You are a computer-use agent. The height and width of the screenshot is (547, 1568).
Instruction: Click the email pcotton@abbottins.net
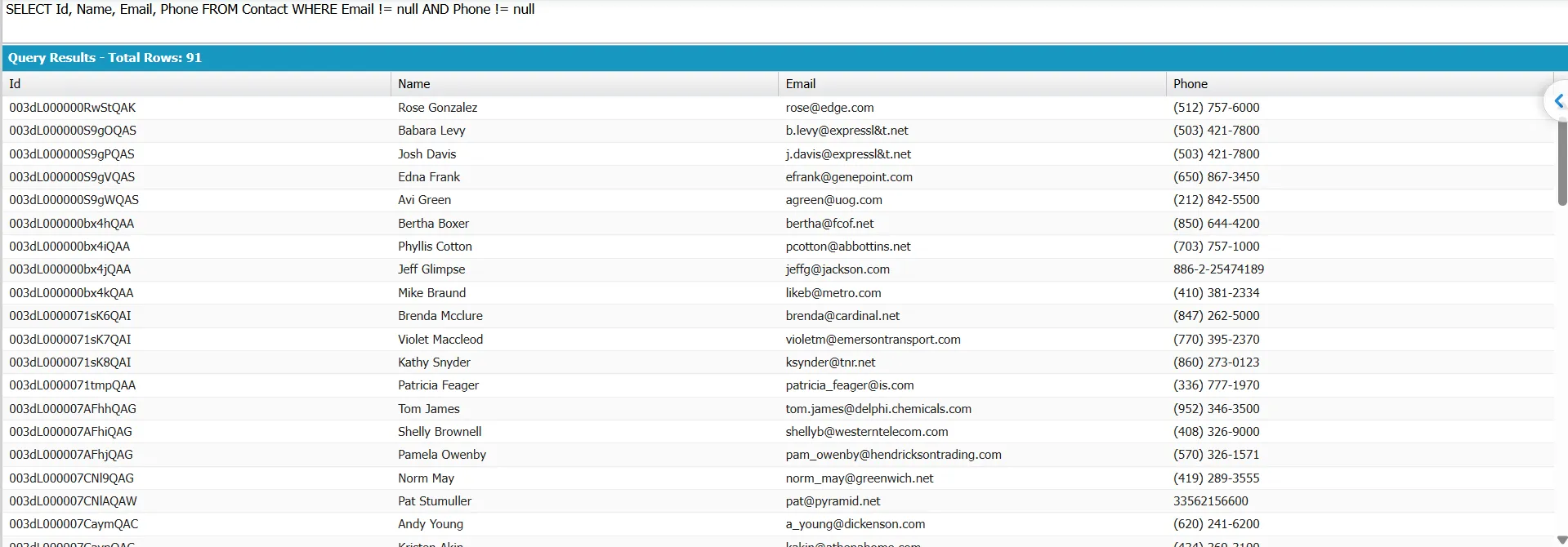tap(848, 247)
